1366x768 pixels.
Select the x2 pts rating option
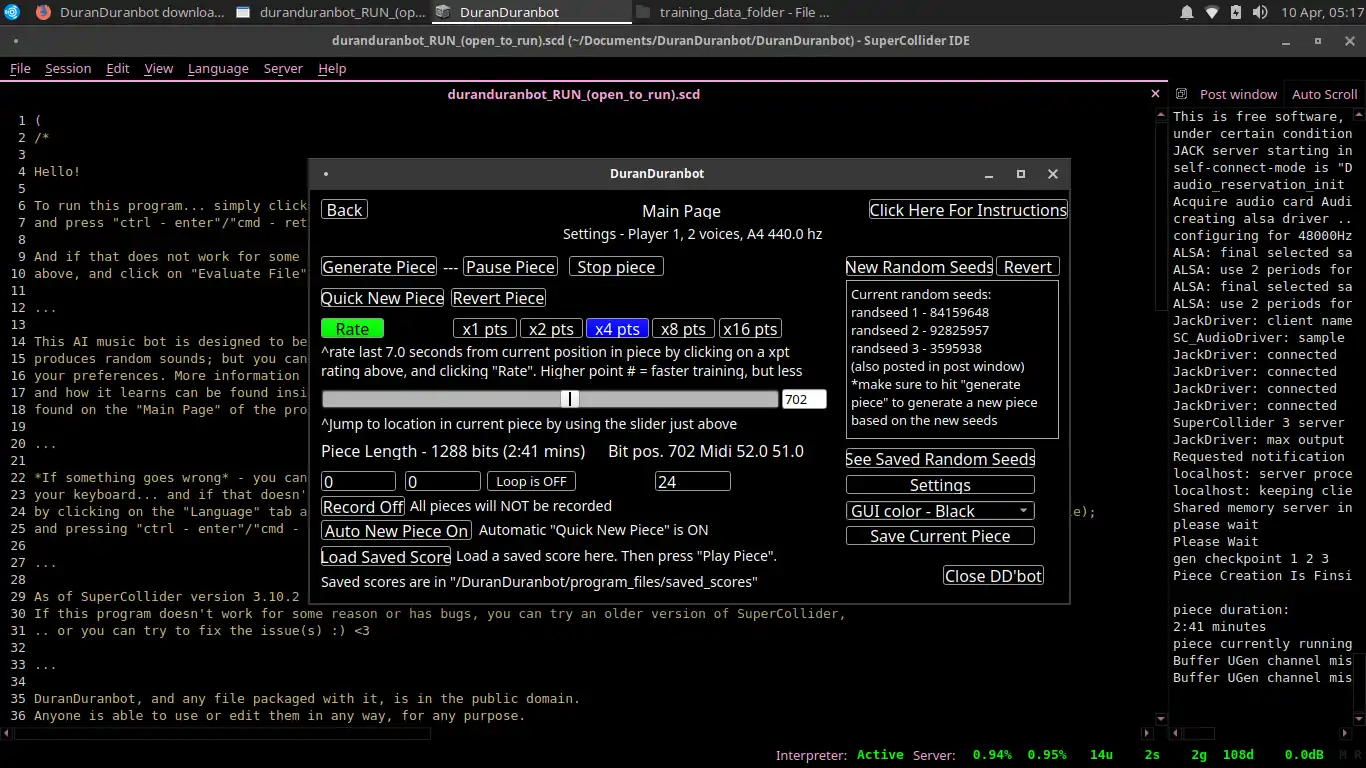point(551,329)
